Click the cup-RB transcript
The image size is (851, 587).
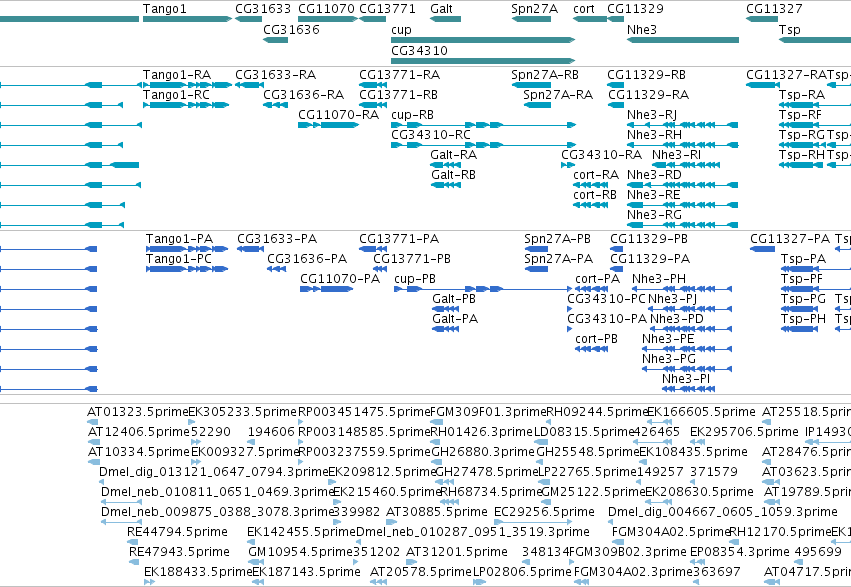(x=483, y=125)
